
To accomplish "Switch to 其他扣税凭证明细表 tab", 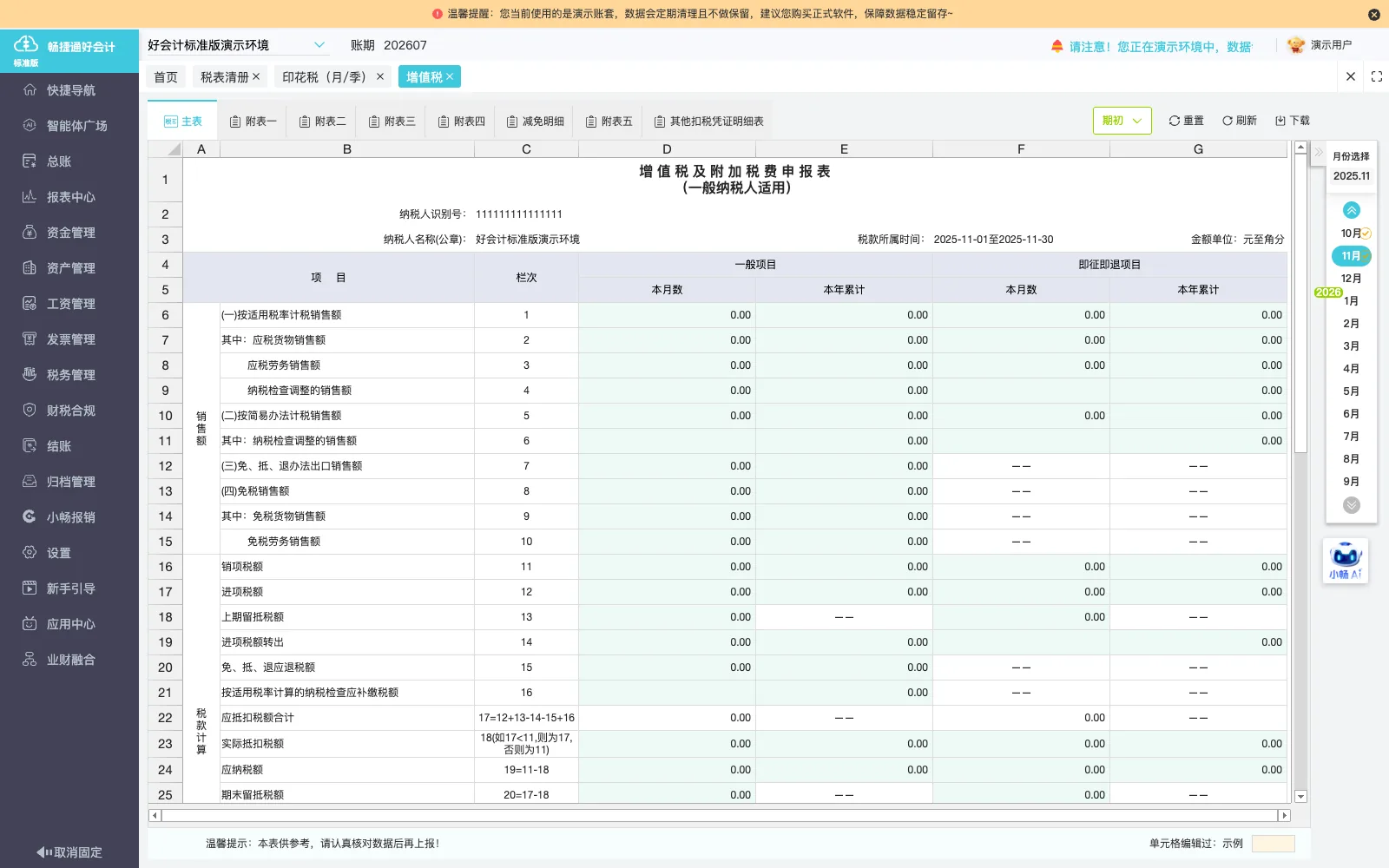I will pos(709,122).
